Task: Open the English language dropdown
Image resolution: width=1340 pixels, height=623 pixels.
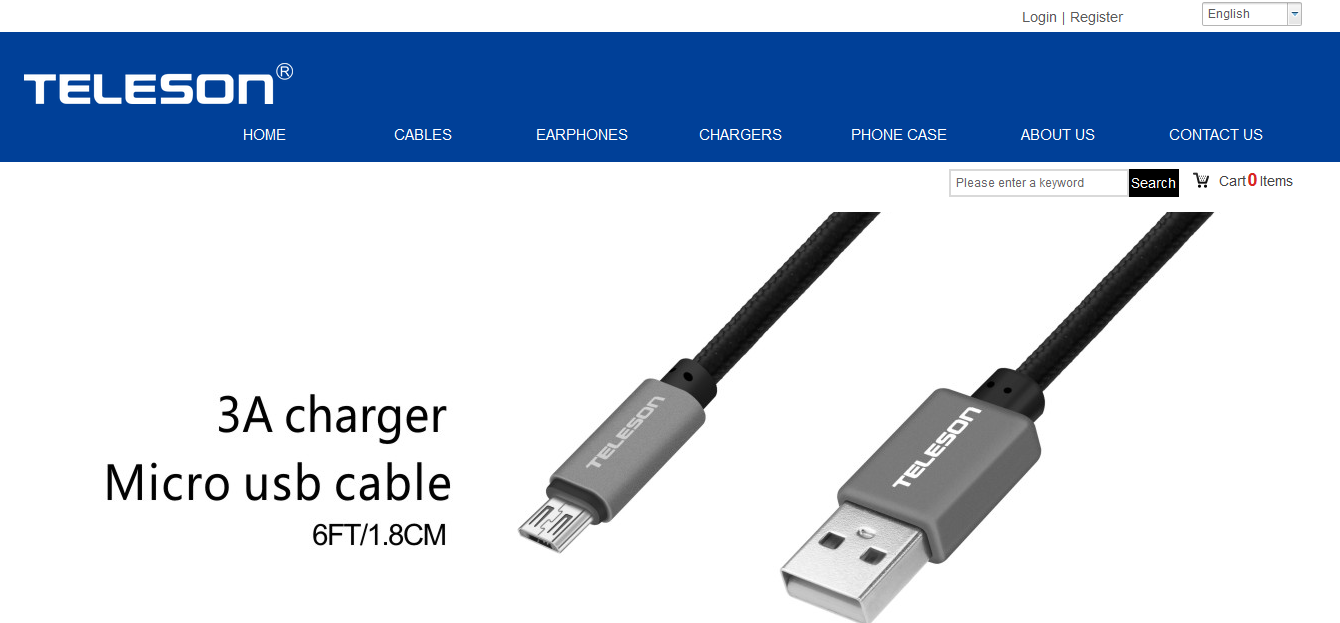Action: 1251,14
